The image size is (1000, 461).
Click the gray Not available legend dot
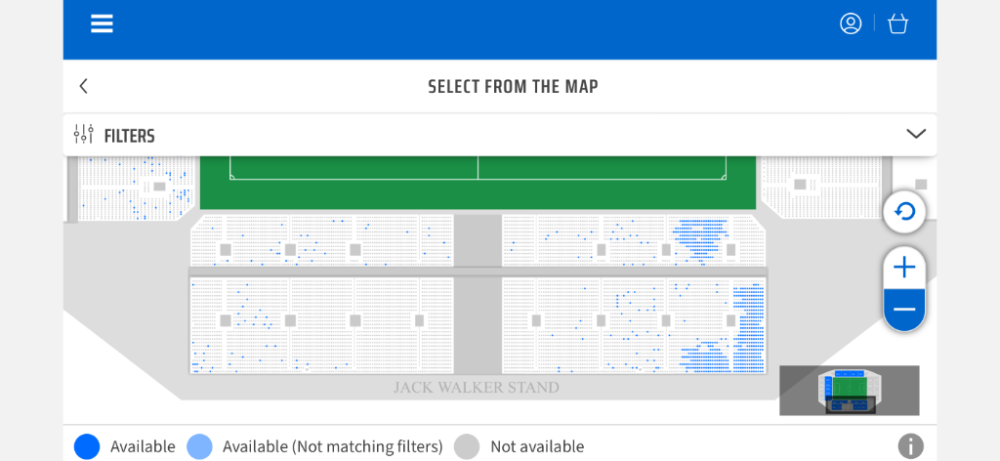467,446
